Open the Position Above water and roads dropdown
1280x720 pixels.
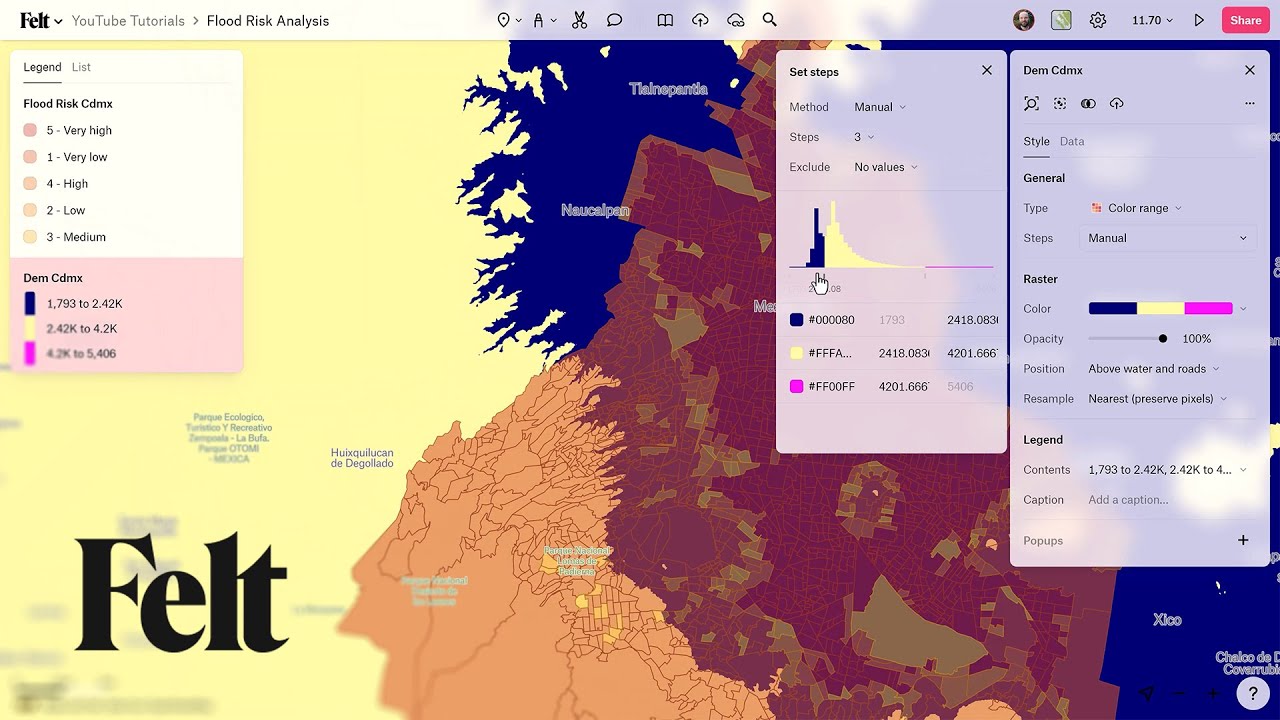coord(1154,369)
